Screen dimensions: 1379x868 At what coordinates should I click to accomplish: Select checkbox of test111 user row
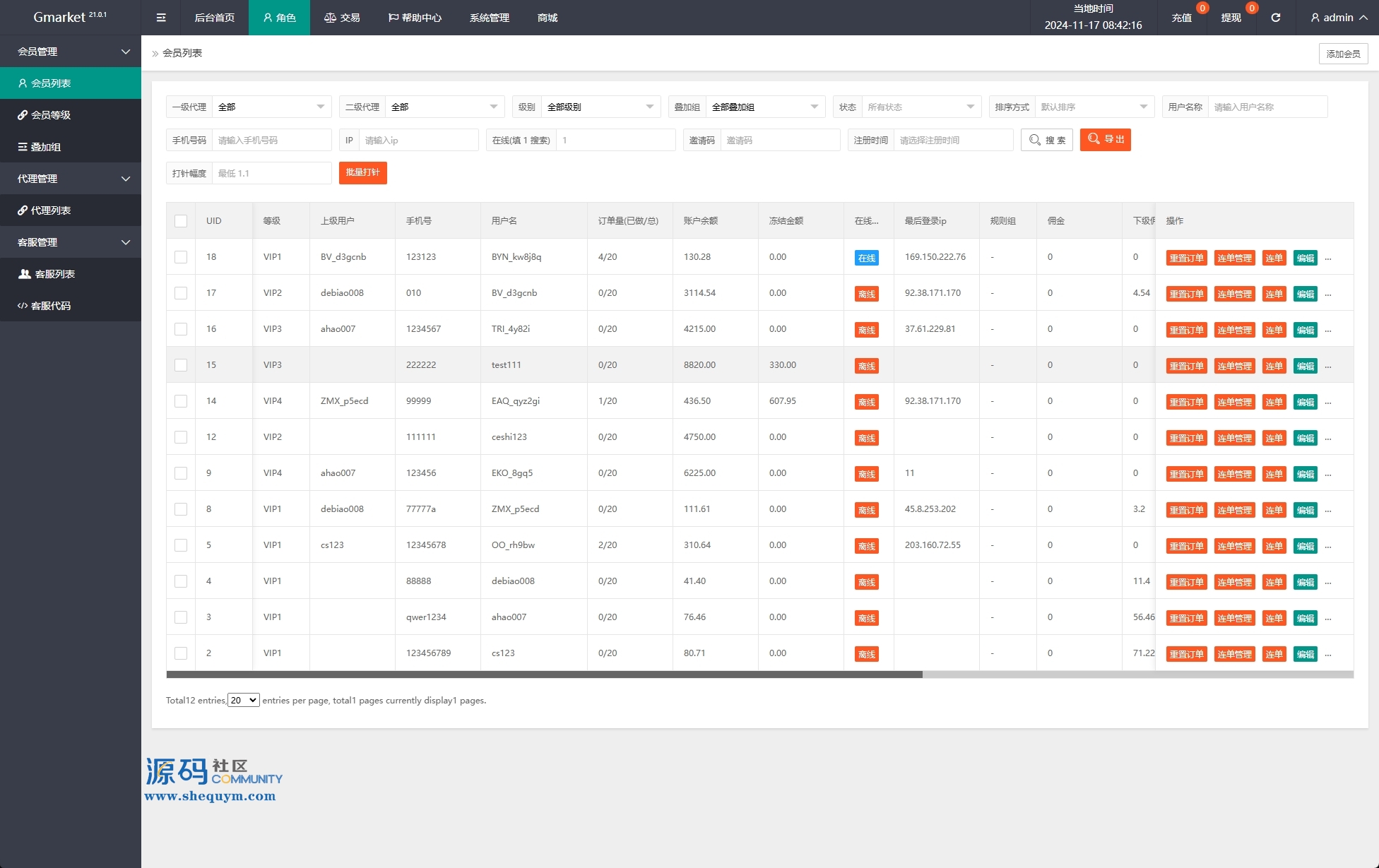coord(181,365)
